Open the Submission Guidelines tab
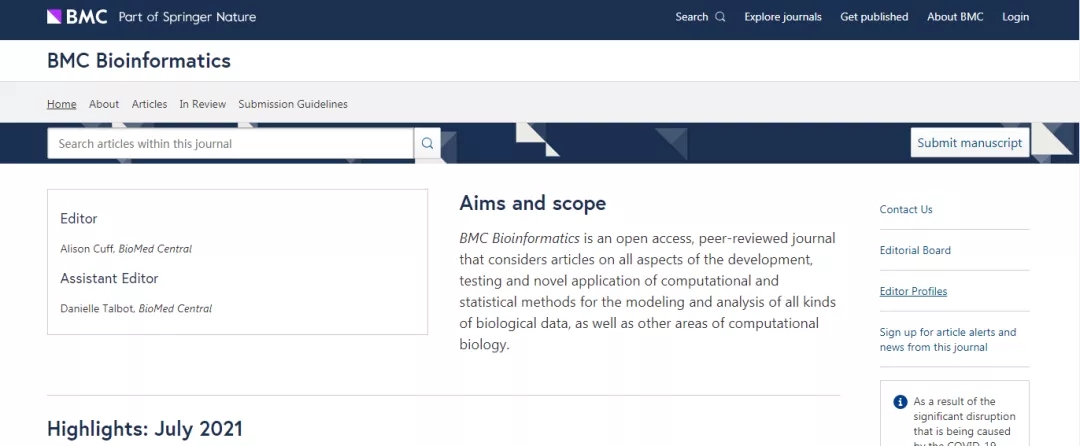The image size is (1080, 446). click(x=293, y=104)
